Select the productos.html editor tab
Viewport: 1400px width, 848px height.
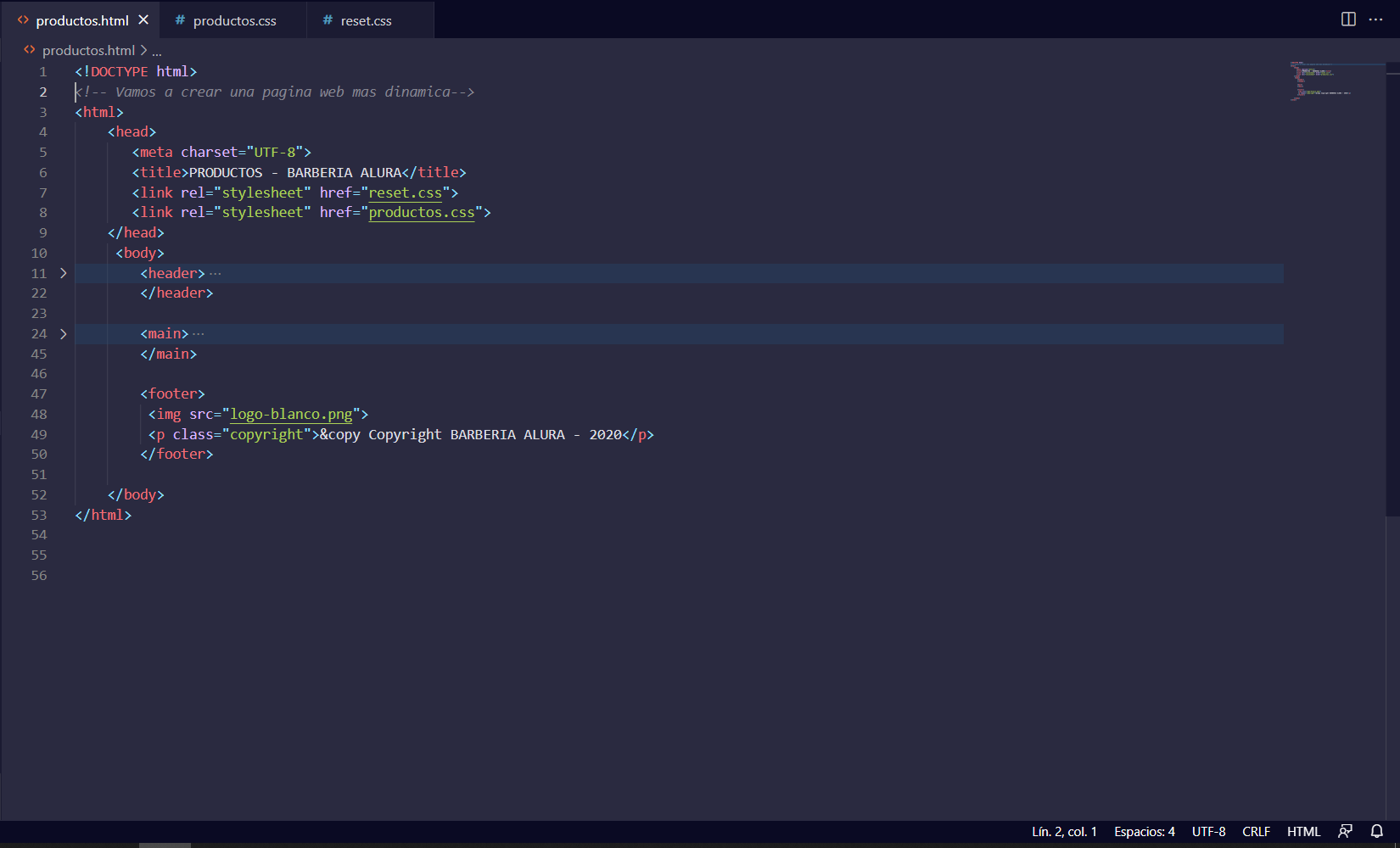82,20
